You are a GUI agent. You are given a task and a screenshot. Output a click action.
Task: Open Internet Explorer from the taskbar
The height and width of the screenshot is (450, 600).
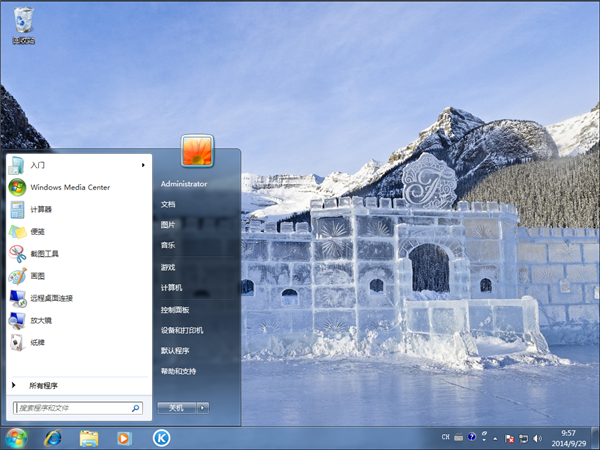52,438
